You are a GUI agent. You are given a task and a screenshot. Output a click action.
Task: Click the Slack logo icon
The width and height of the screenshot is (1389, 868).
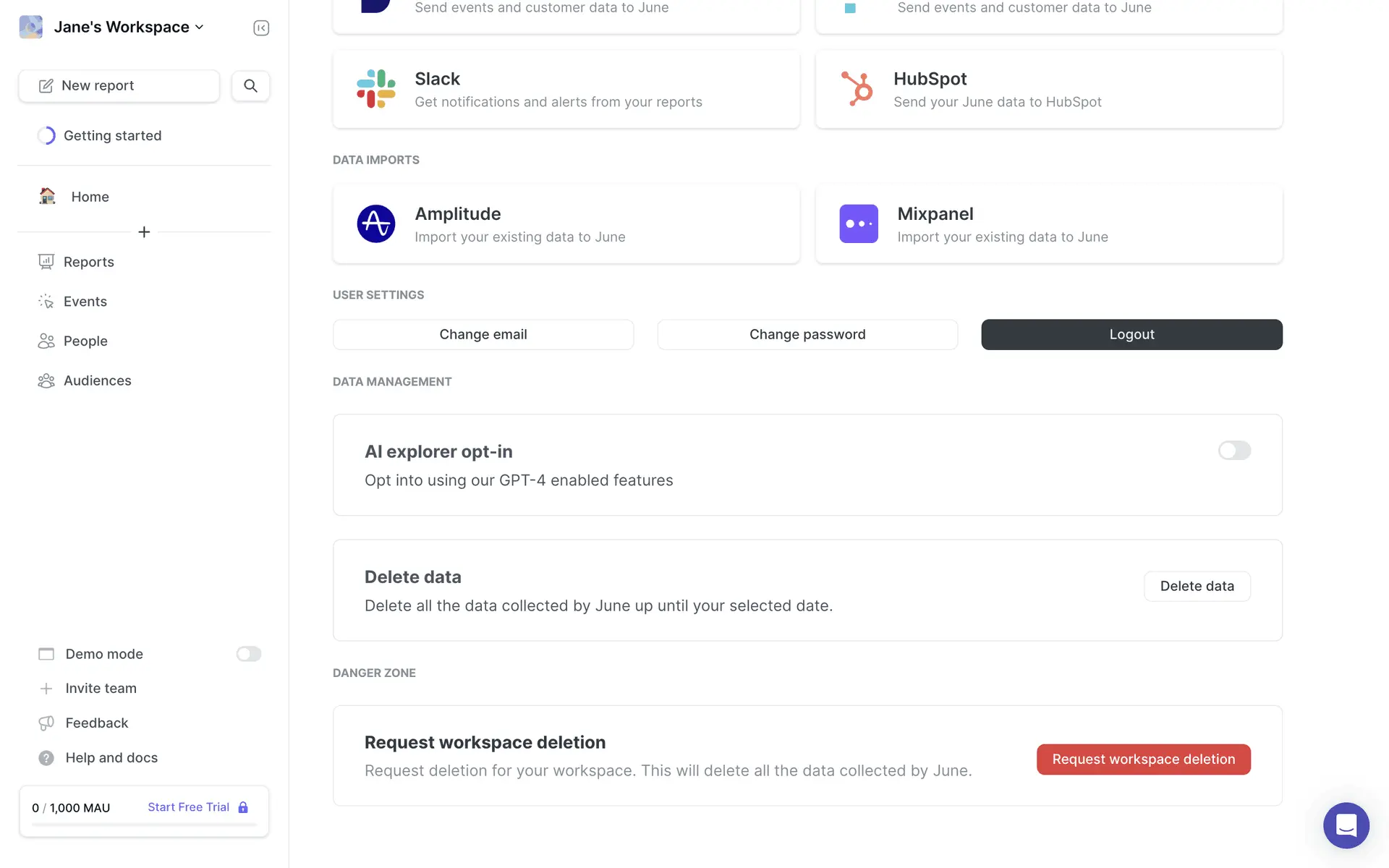click(x=375, y=89)
